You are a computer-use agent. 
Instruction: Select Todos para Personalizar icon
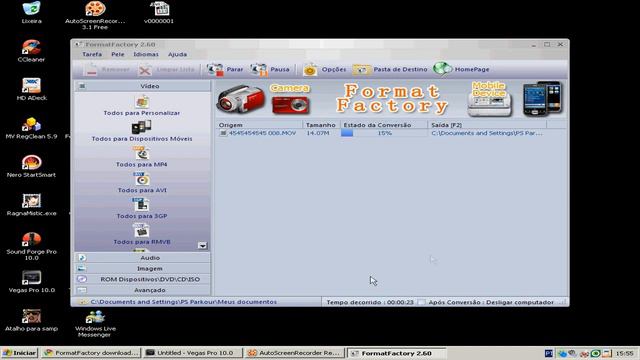(142, 102)
